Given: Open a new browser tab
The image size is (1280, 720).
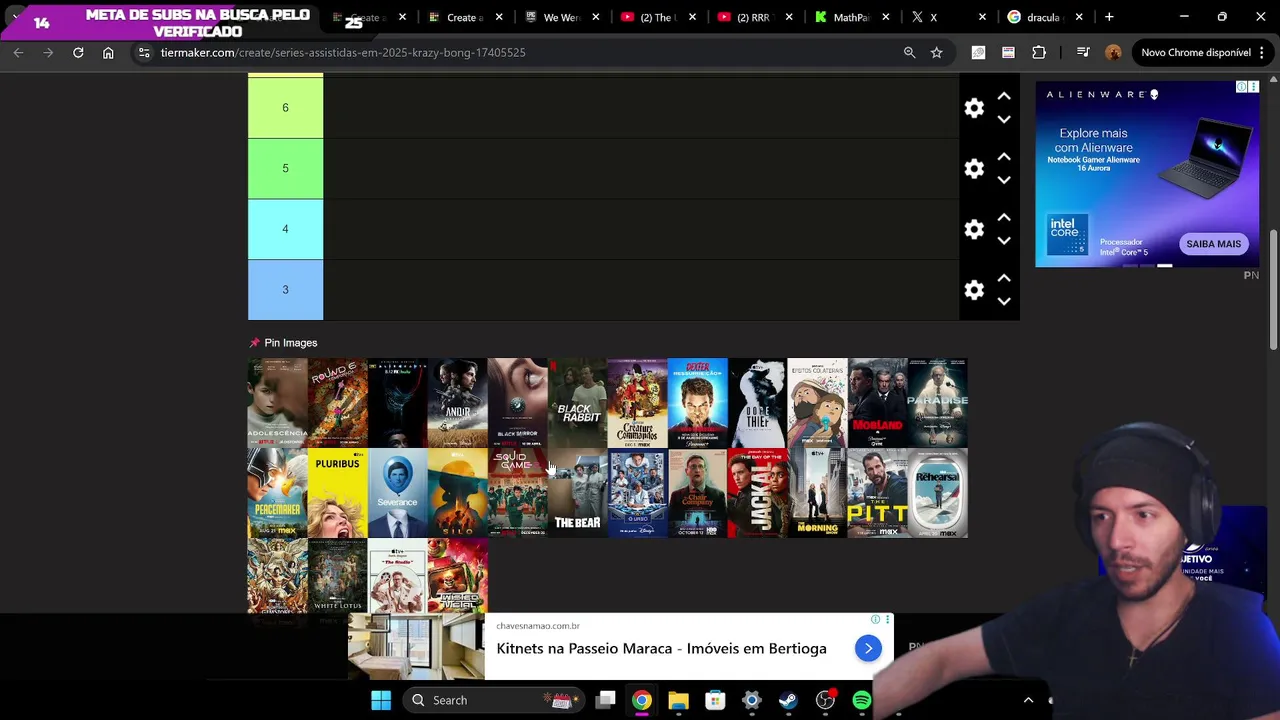Looking at the screenshot, I should pos(1109,17).
